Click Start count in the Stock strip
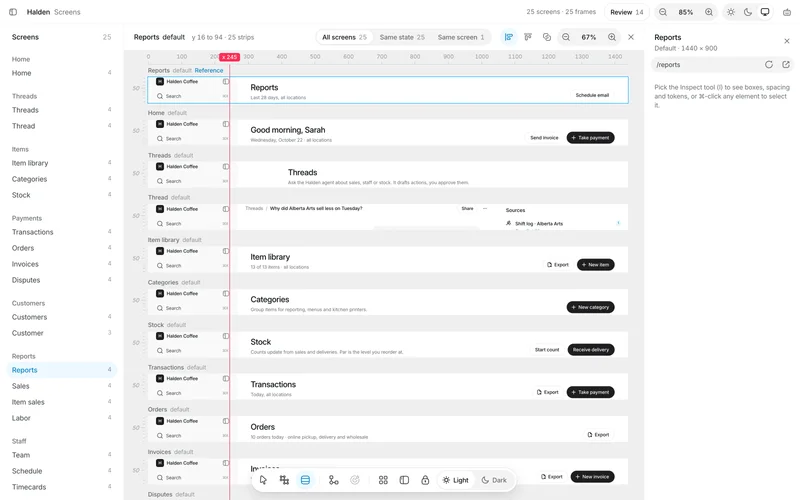800x500 pixels. click(x=547, y=349)
